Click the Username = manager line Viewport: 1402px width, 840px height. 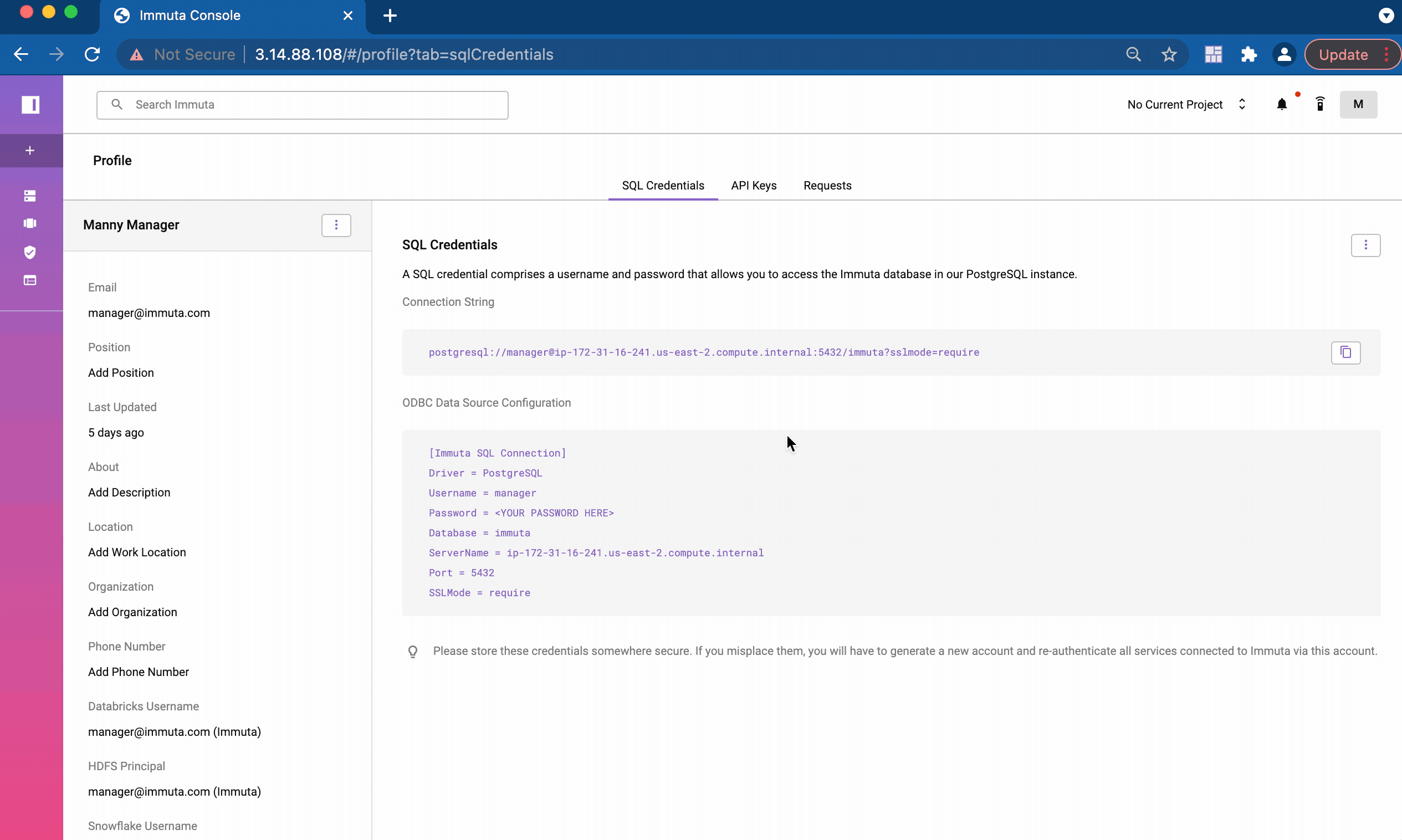click(482, 493)
